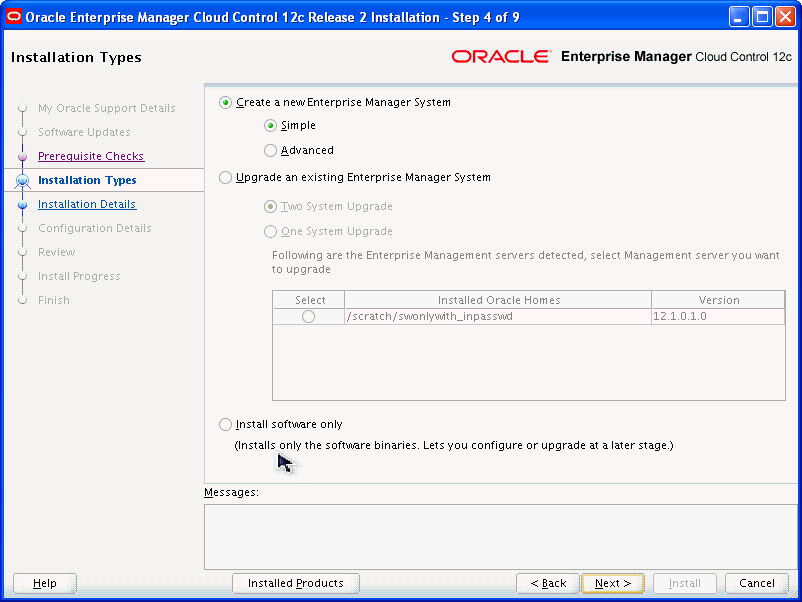Minimize the installer window

pos(738,17)
